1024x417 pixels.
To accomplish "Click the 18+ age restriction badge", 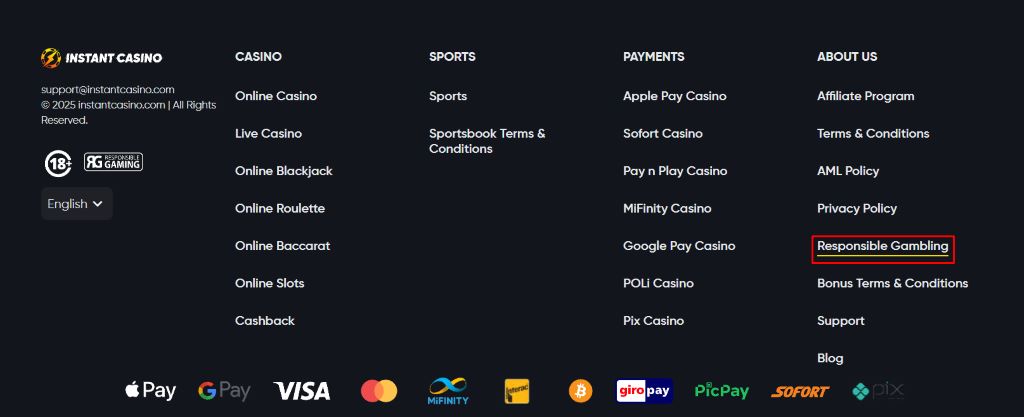I will point(58,163).
